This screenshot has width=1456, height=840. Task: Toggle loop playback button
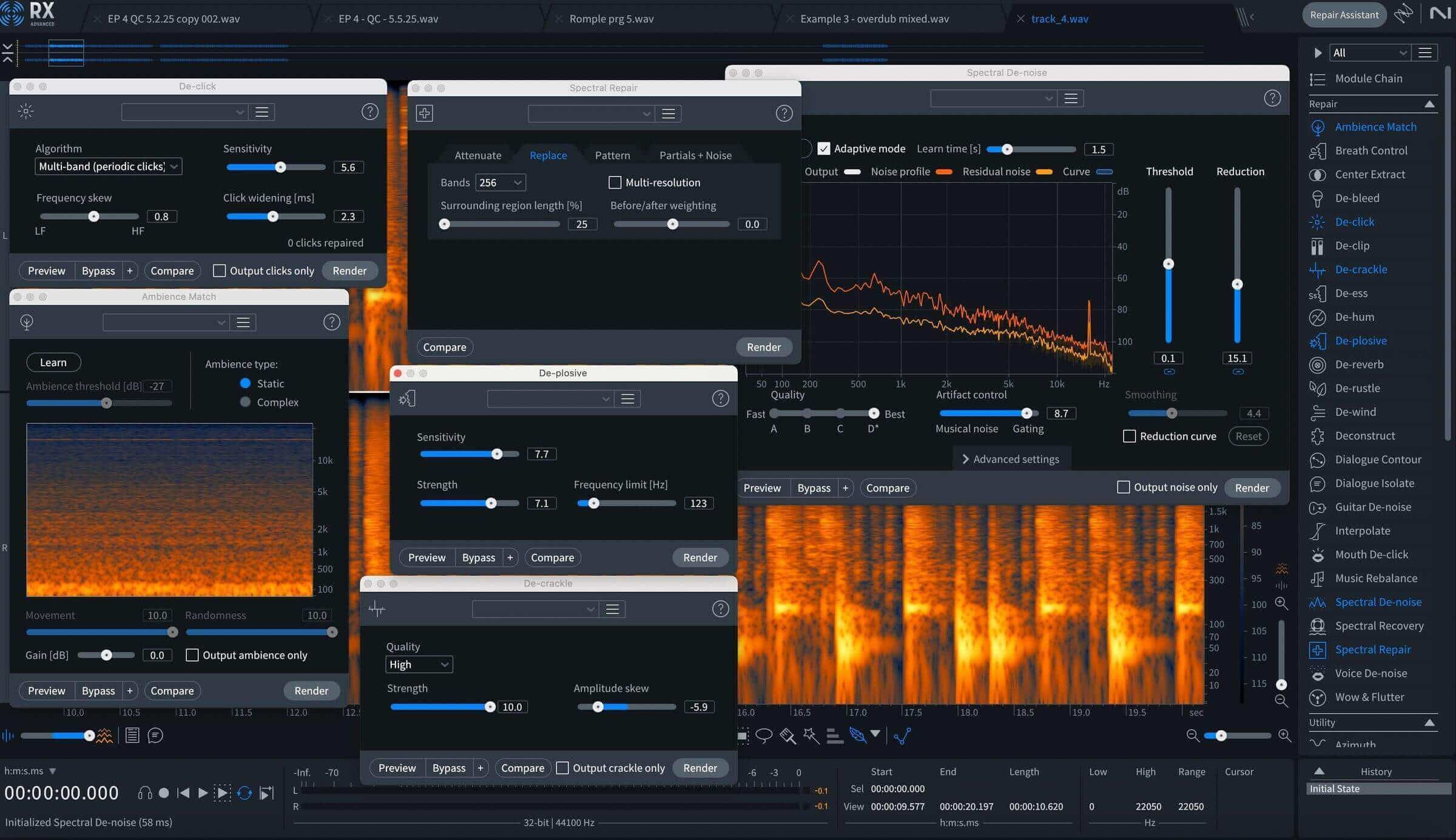click(x=244, y=793)
